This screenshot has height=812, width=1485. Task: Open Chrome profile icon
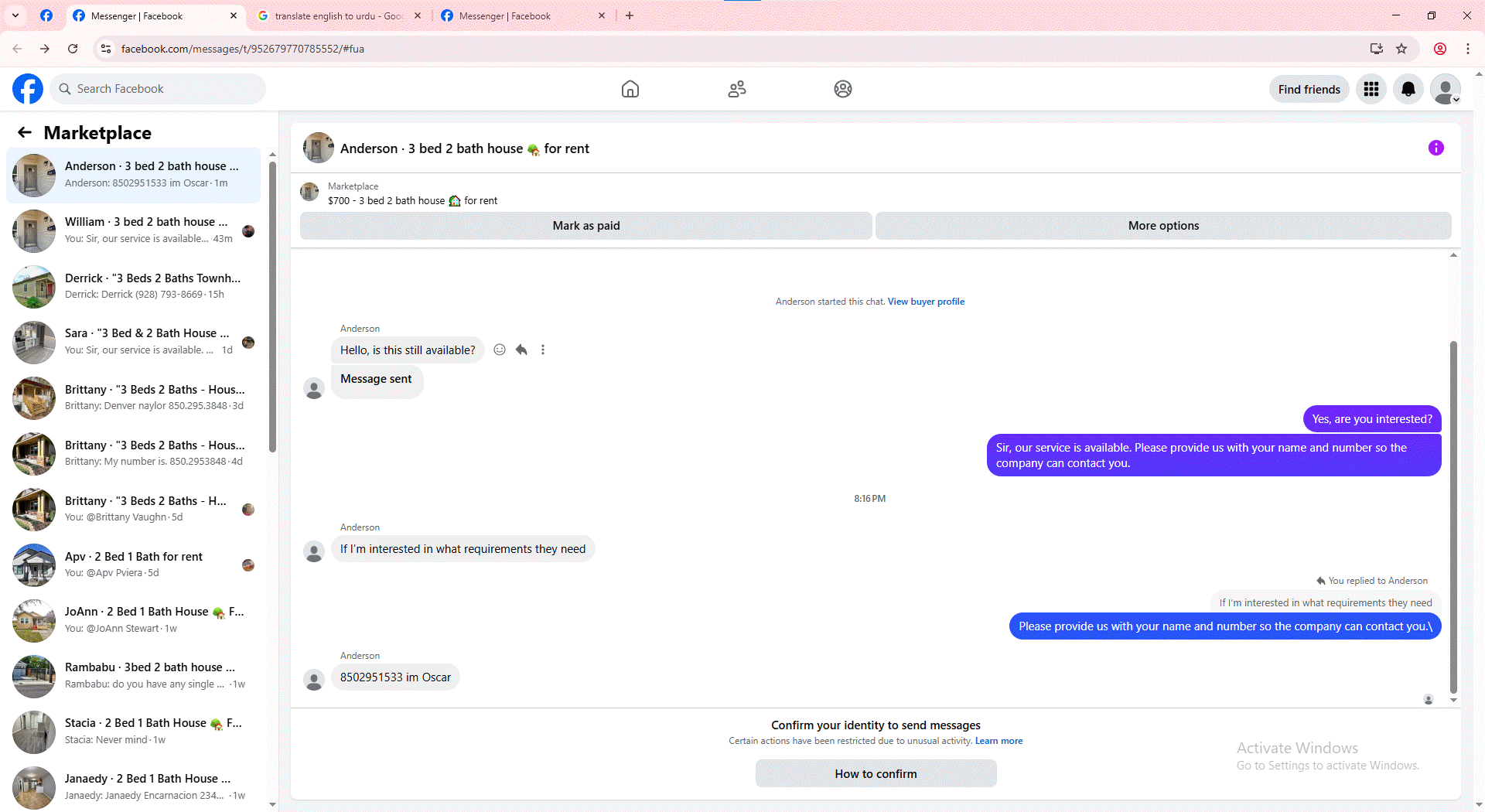click(1440, 49)
